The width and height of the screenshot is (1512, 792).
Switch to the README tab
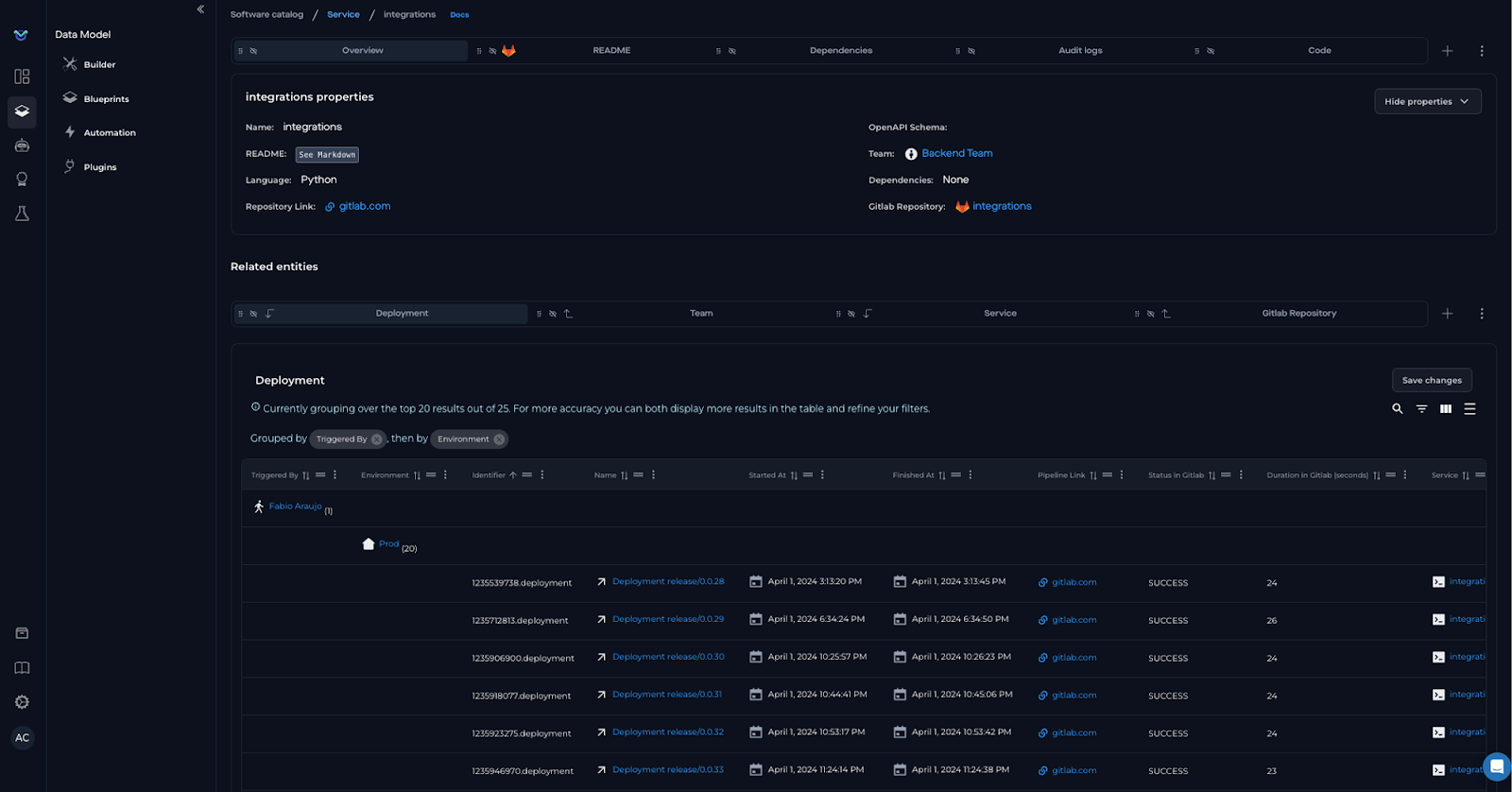611,51
